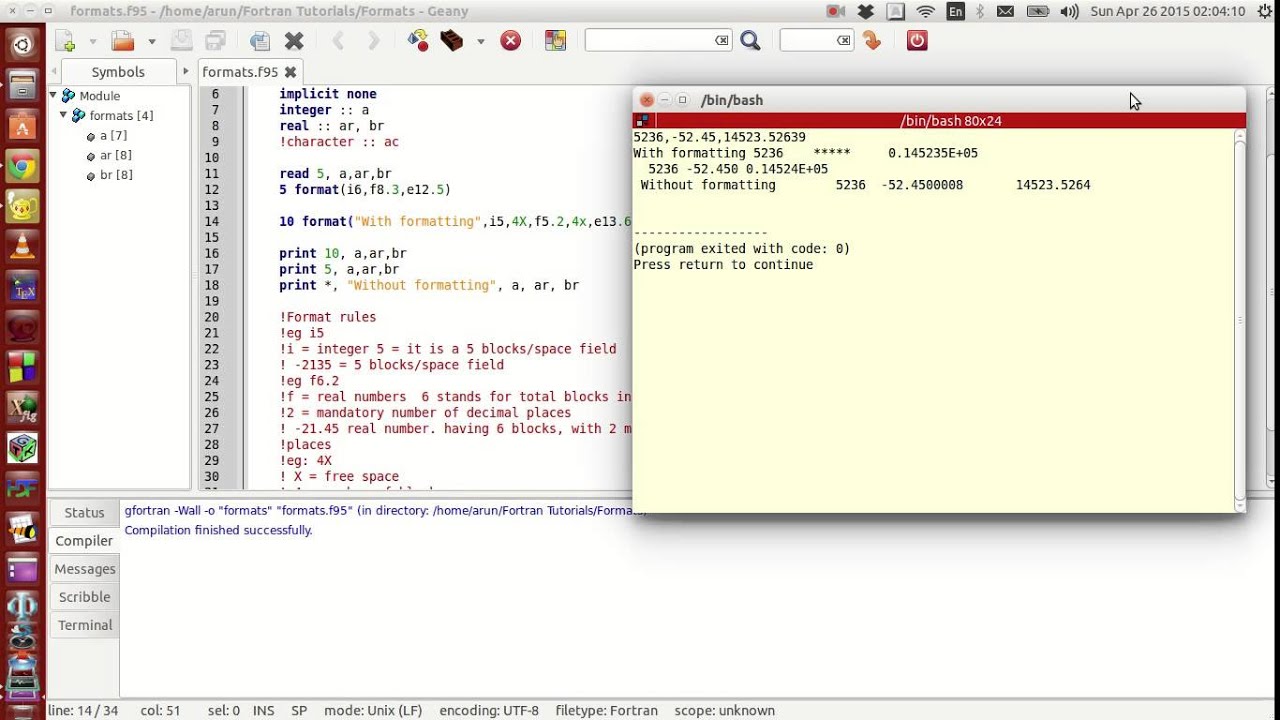
Task: Open the system session gear menu
Action: pyautogui.click(x=1263, y=11)
